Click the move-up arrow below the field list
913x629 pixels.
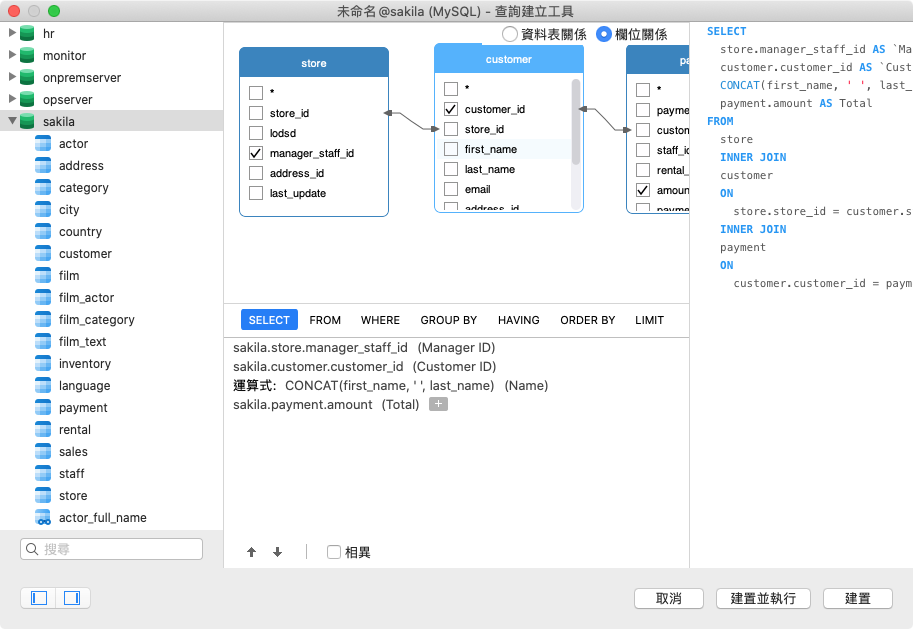(x=250, y=551)
